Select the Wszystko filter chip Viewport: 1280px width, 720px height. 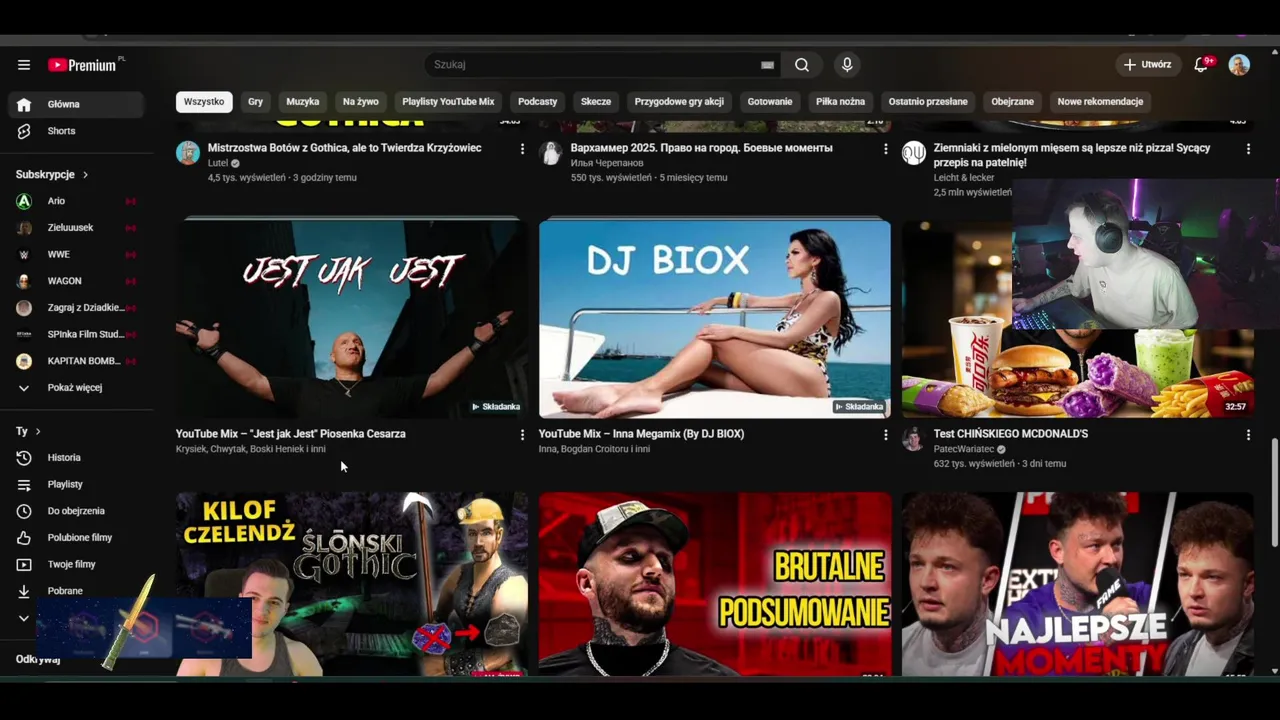point(204,102)
